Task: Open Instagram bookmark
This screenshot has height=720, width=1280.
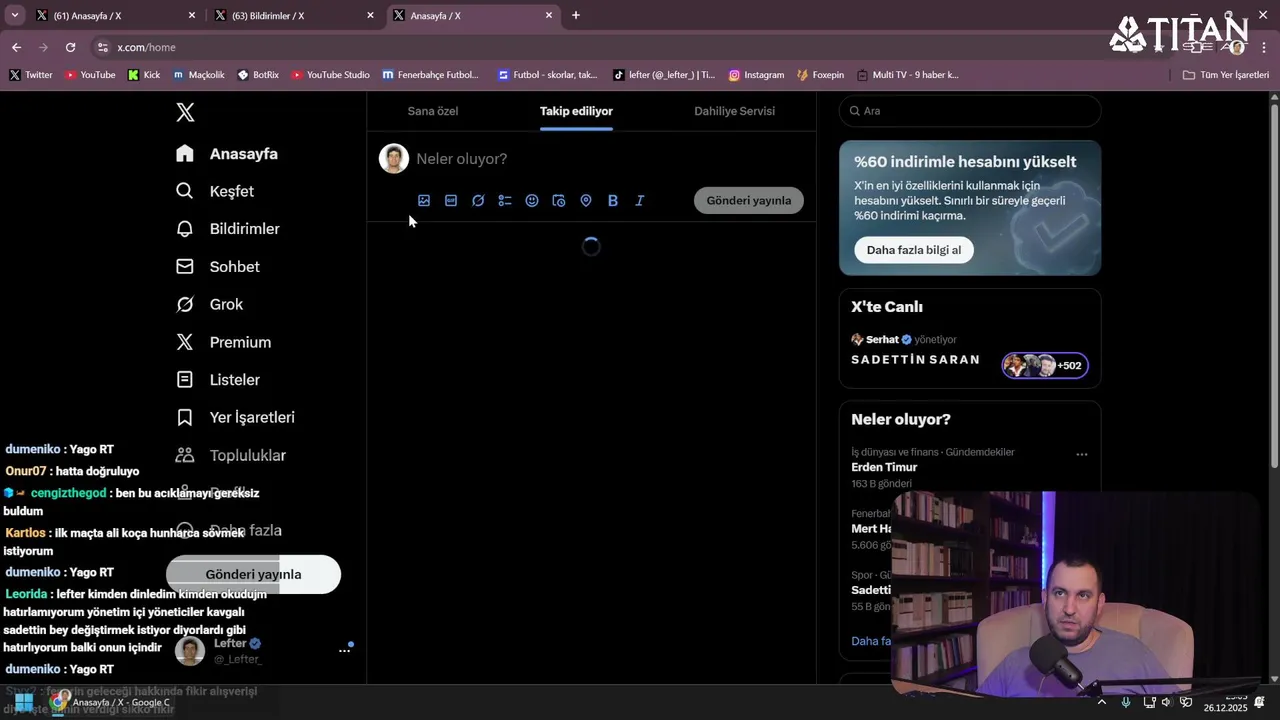Action: 756,75
